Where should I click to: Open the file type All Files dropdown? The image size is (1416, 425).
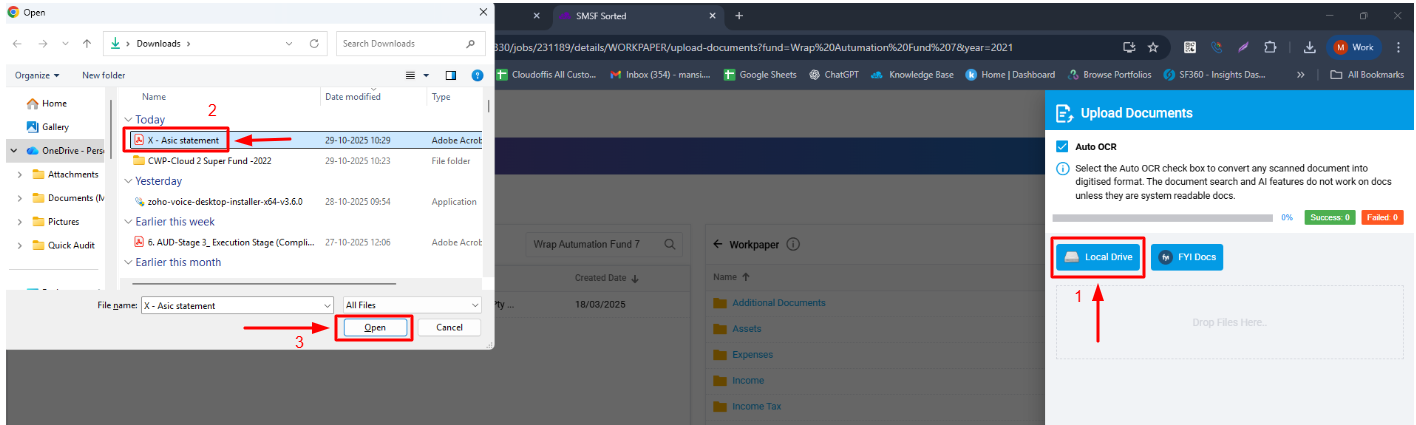pyautogui.click(x=411, y=305)
